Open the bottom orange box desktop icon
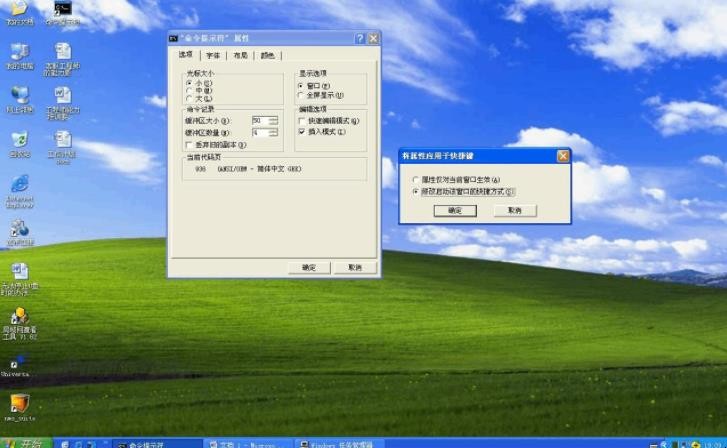This screenshot has height=448, width=727. [x=19, y=407]
